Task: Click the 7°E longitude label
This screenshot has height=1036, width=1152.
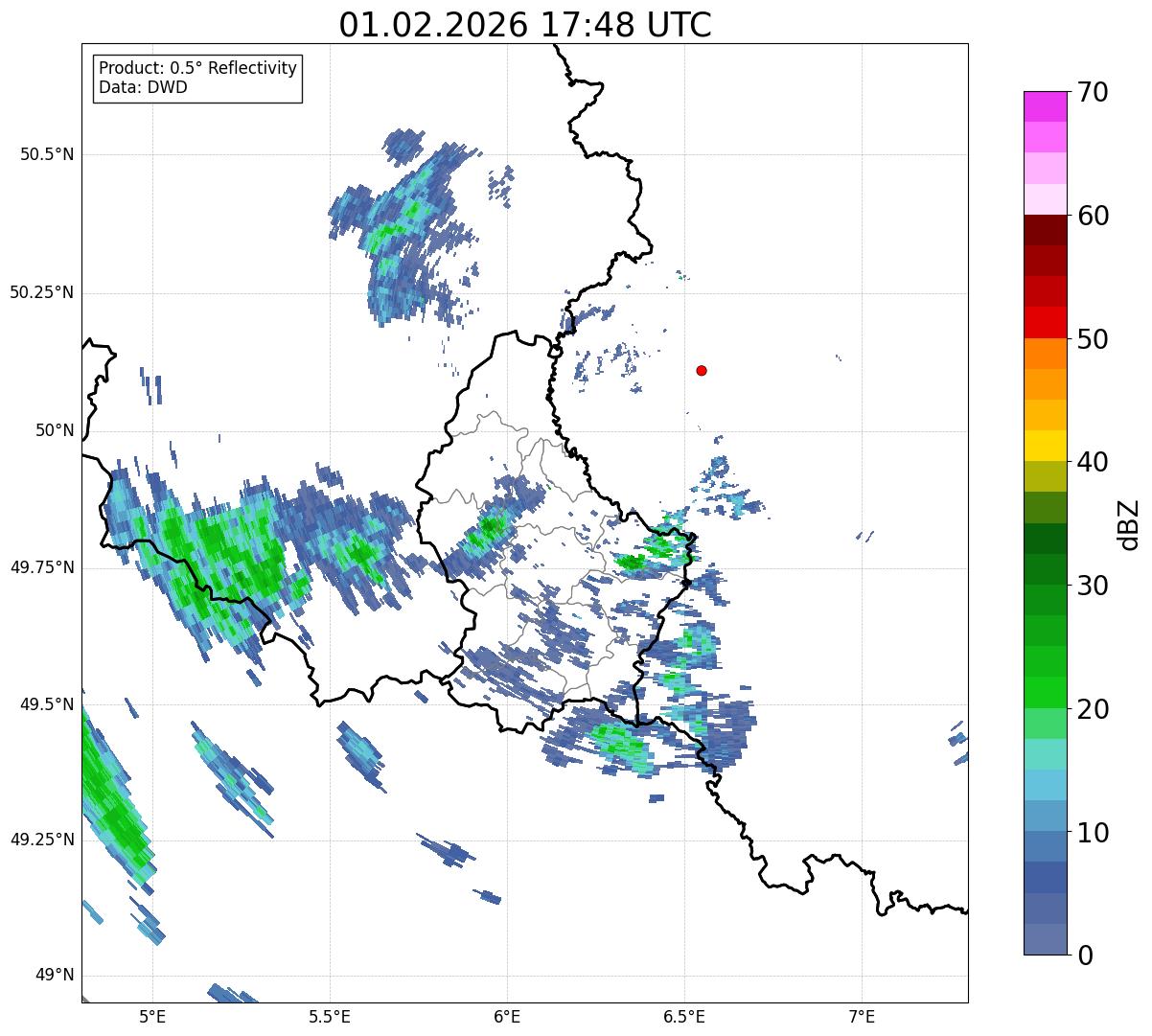Action: click(x=862, y=1016)
